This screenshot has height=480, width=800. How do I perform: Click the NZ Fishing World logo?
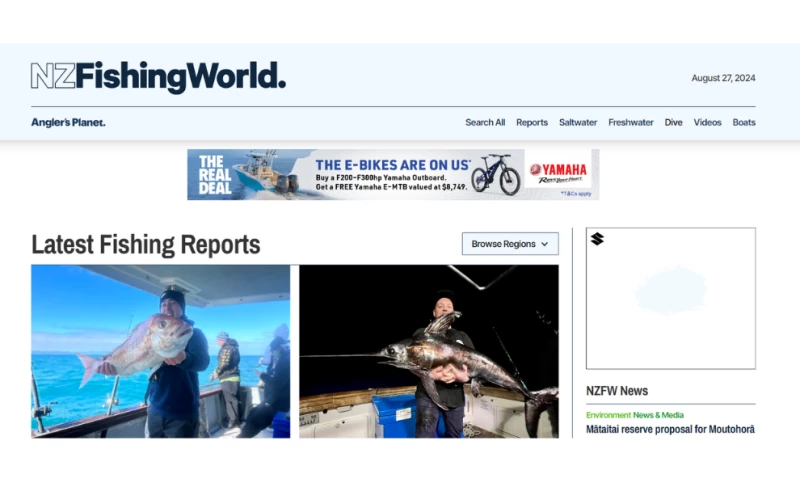click(158, 78)
